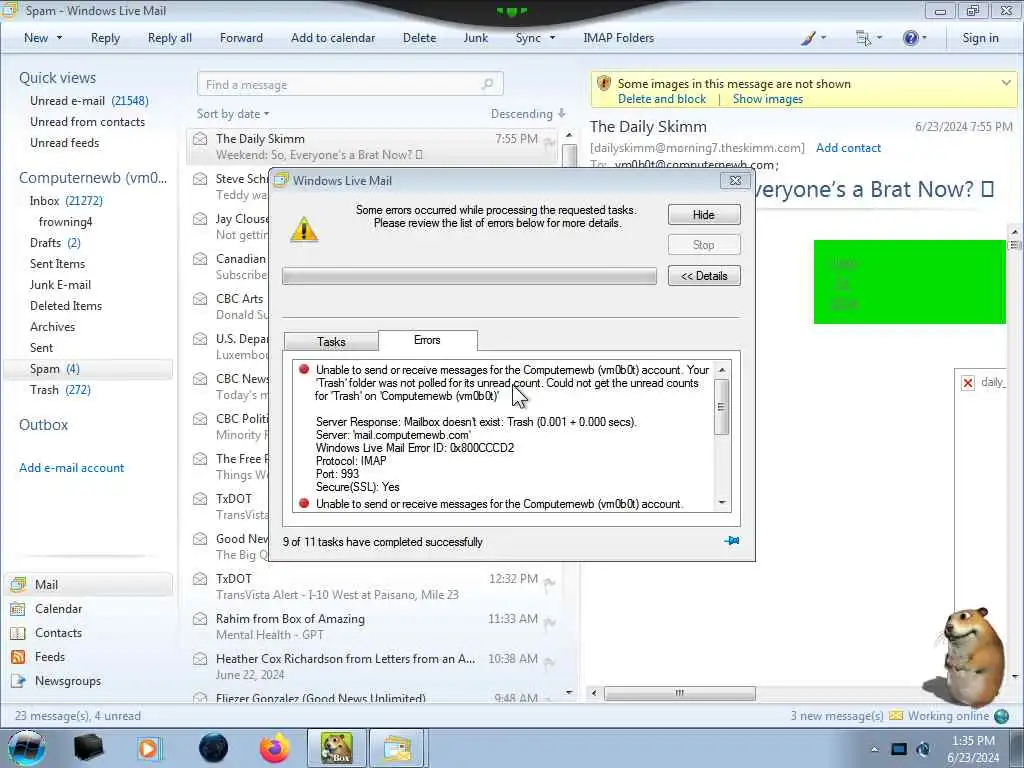Image resolution: width=1024 pixels, height=768 pixels.
Task: Open the paintbrush color scheme icon
Action: coord(808,39)
